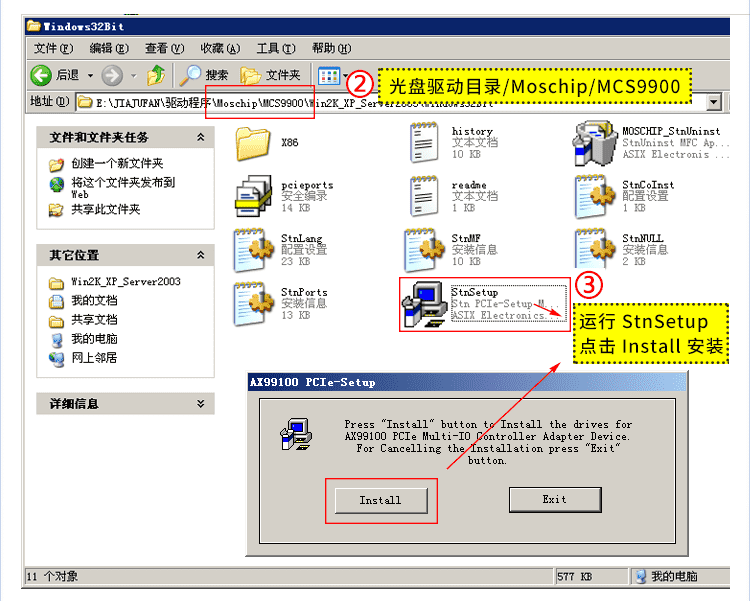Open the address bar dropdown arrow
This screenshot has width=750, height=601.
[x=714, y=102]
